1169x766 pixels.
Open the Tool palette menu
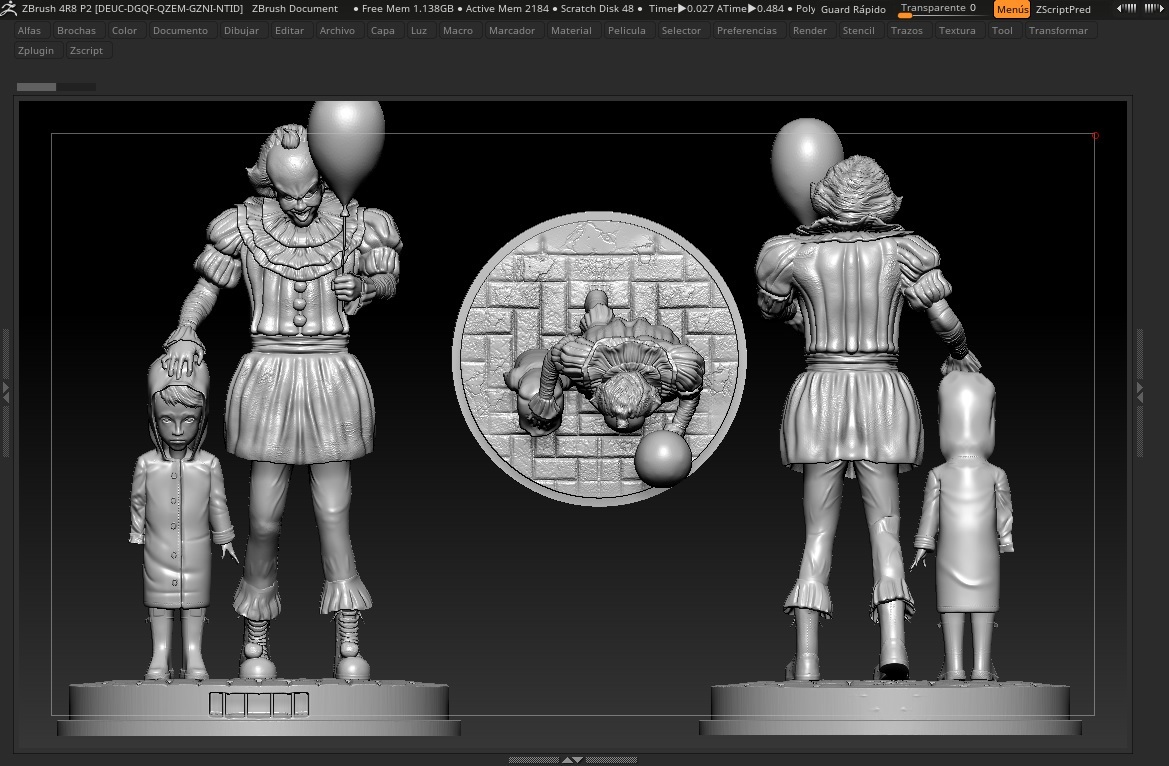click(x=1002, y=31)
